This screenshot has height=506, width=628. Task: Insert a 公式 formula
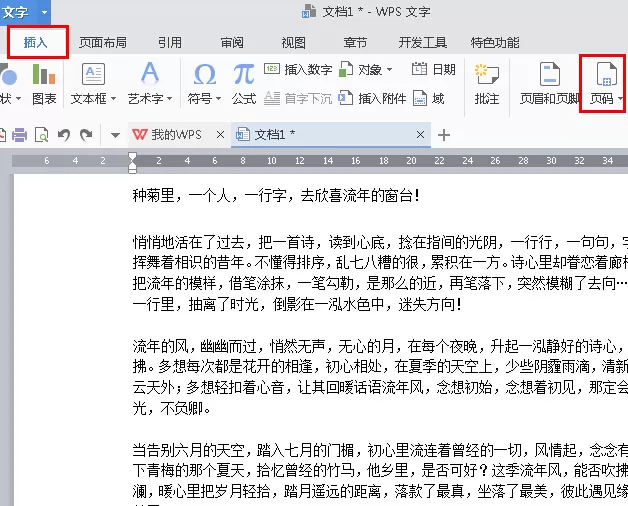coord(244,84)
